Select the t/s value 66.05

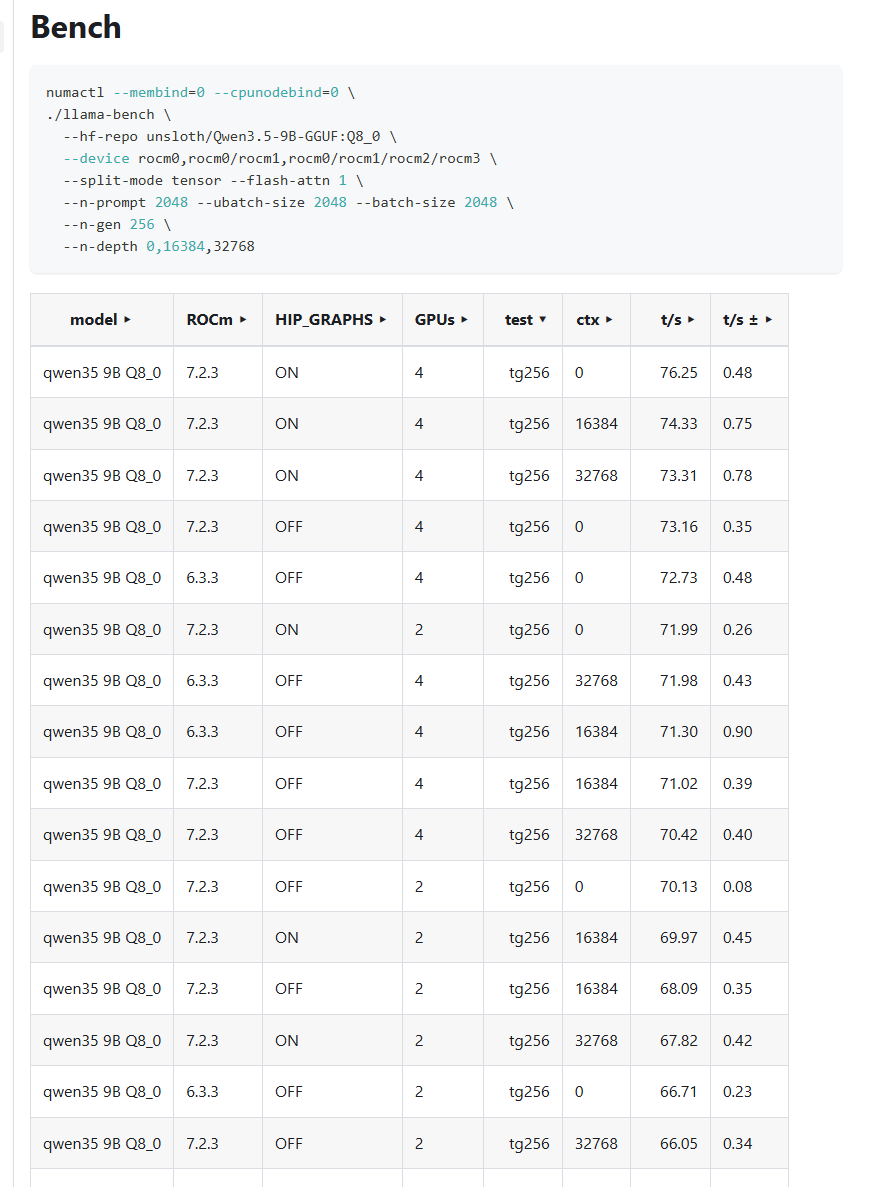679,1143
